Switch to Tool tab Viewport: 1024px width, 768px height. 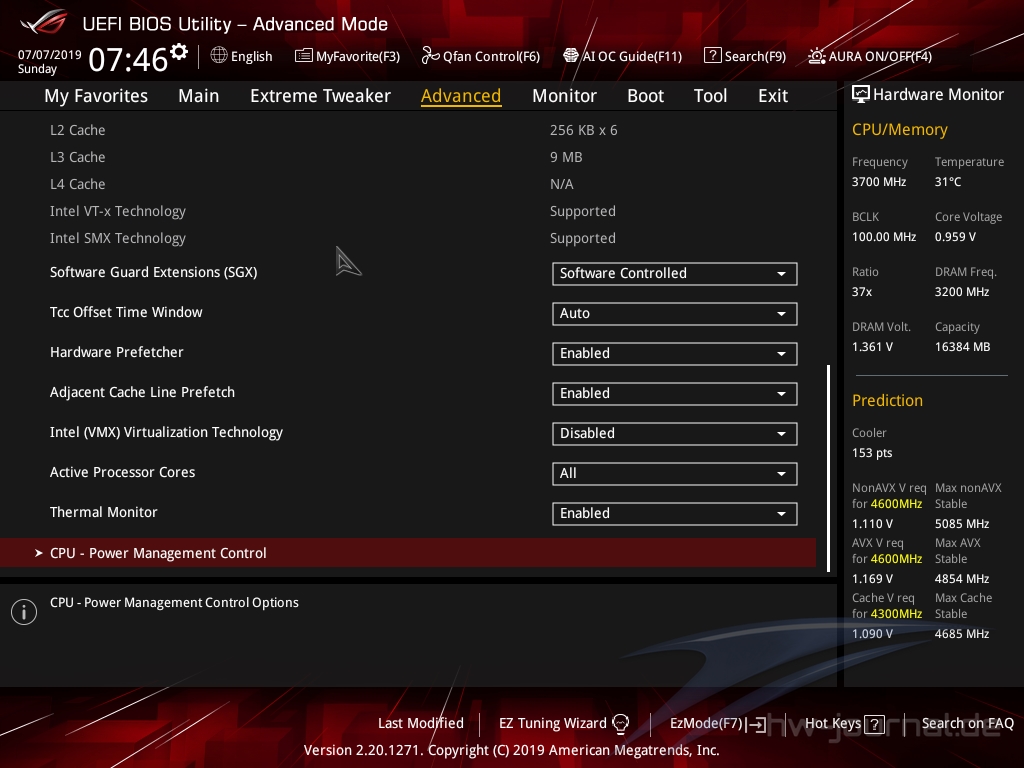coord(710,96)
